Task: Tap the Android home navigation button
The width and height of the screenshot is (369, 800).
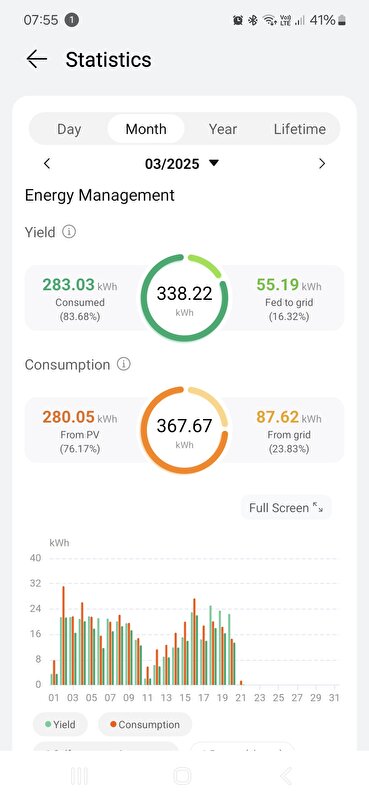Action: coord(182,776)
